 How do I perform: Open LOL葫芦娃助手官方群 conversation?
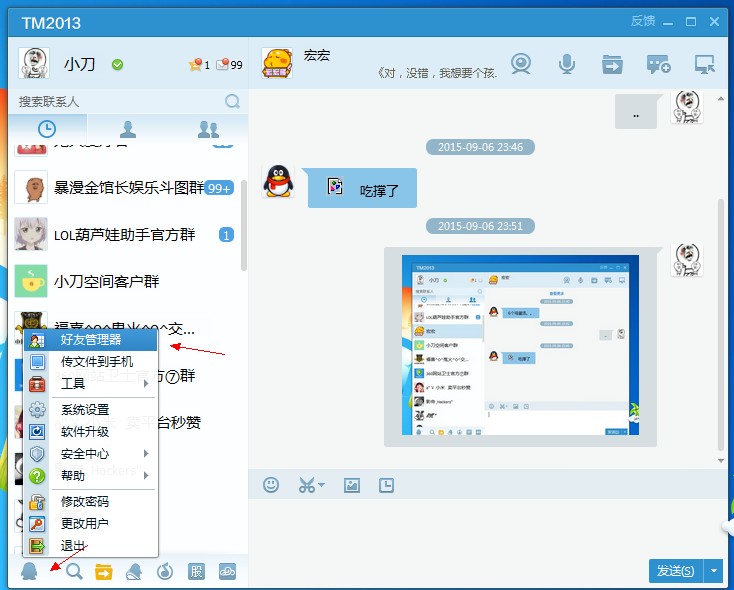point(125,235)
